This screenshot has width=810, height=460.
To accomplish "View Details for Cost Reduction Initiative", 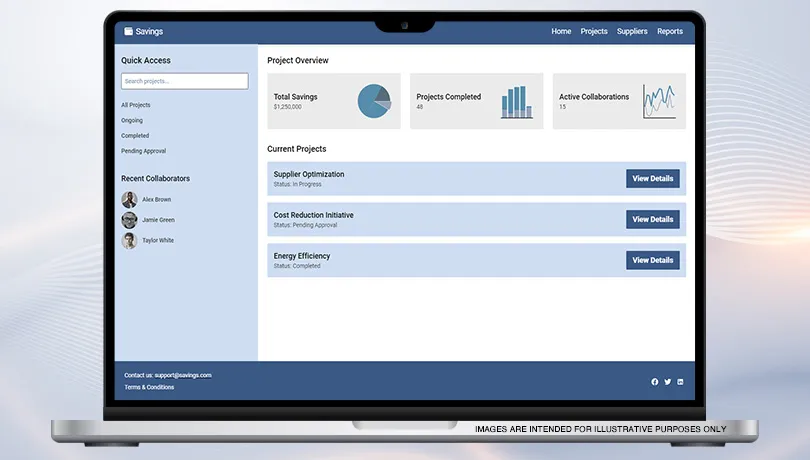I will coord(653,219).
